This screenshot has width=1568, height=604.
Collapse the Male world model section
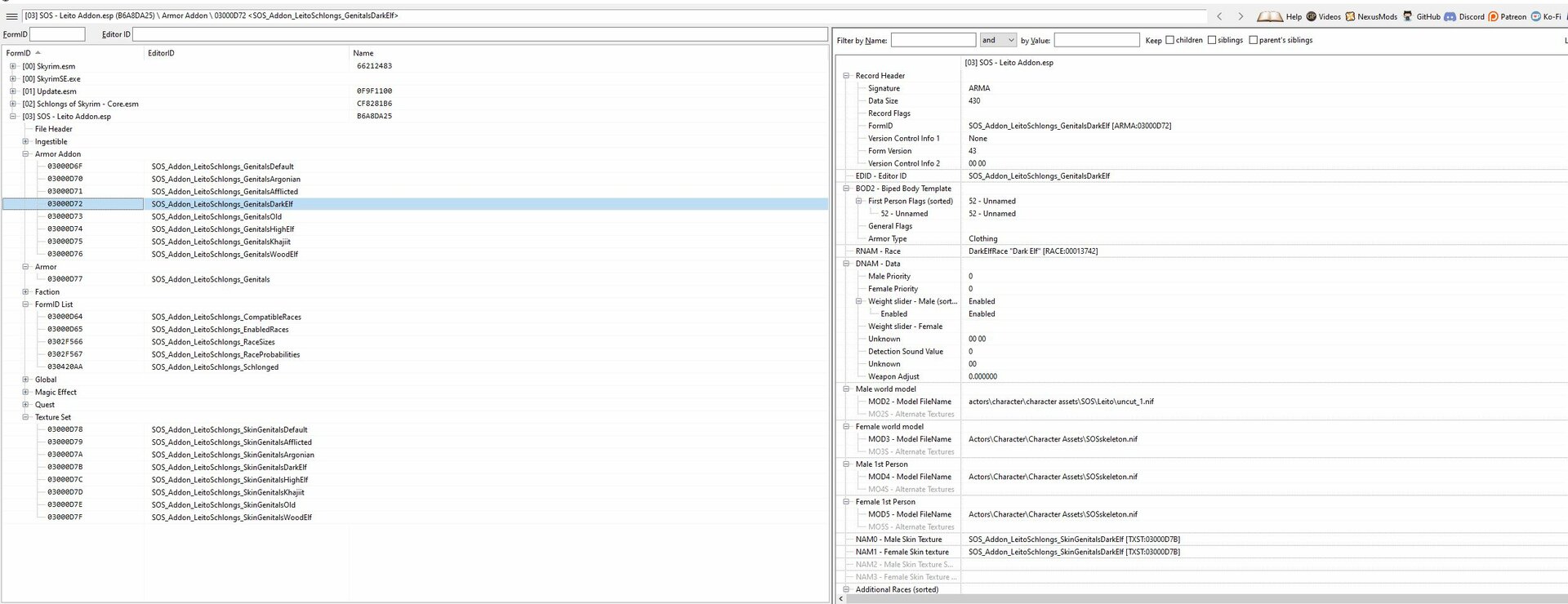click(x=846, y=389)
